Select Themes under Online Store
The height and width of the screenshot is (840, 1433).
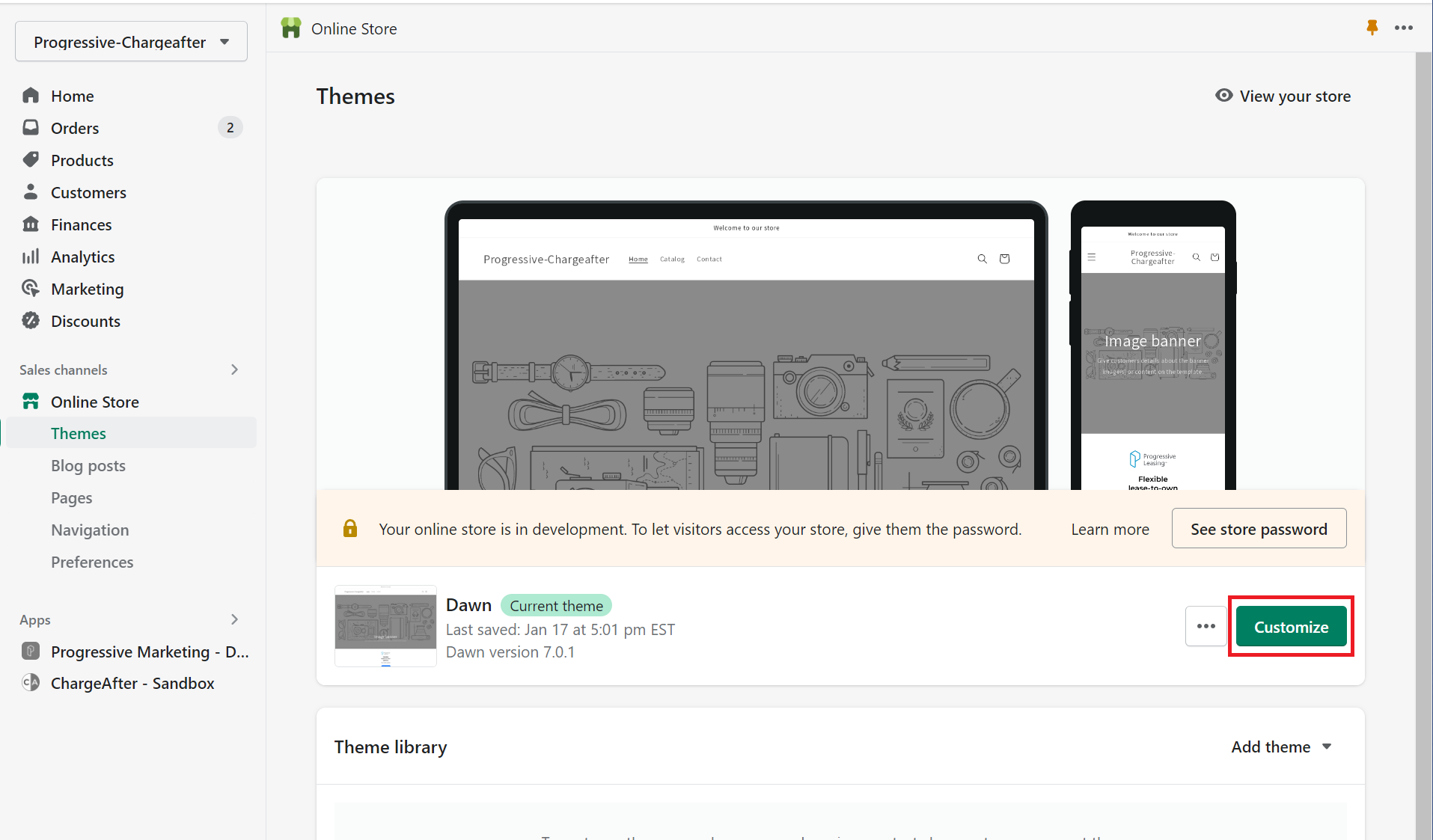point(131,433)
